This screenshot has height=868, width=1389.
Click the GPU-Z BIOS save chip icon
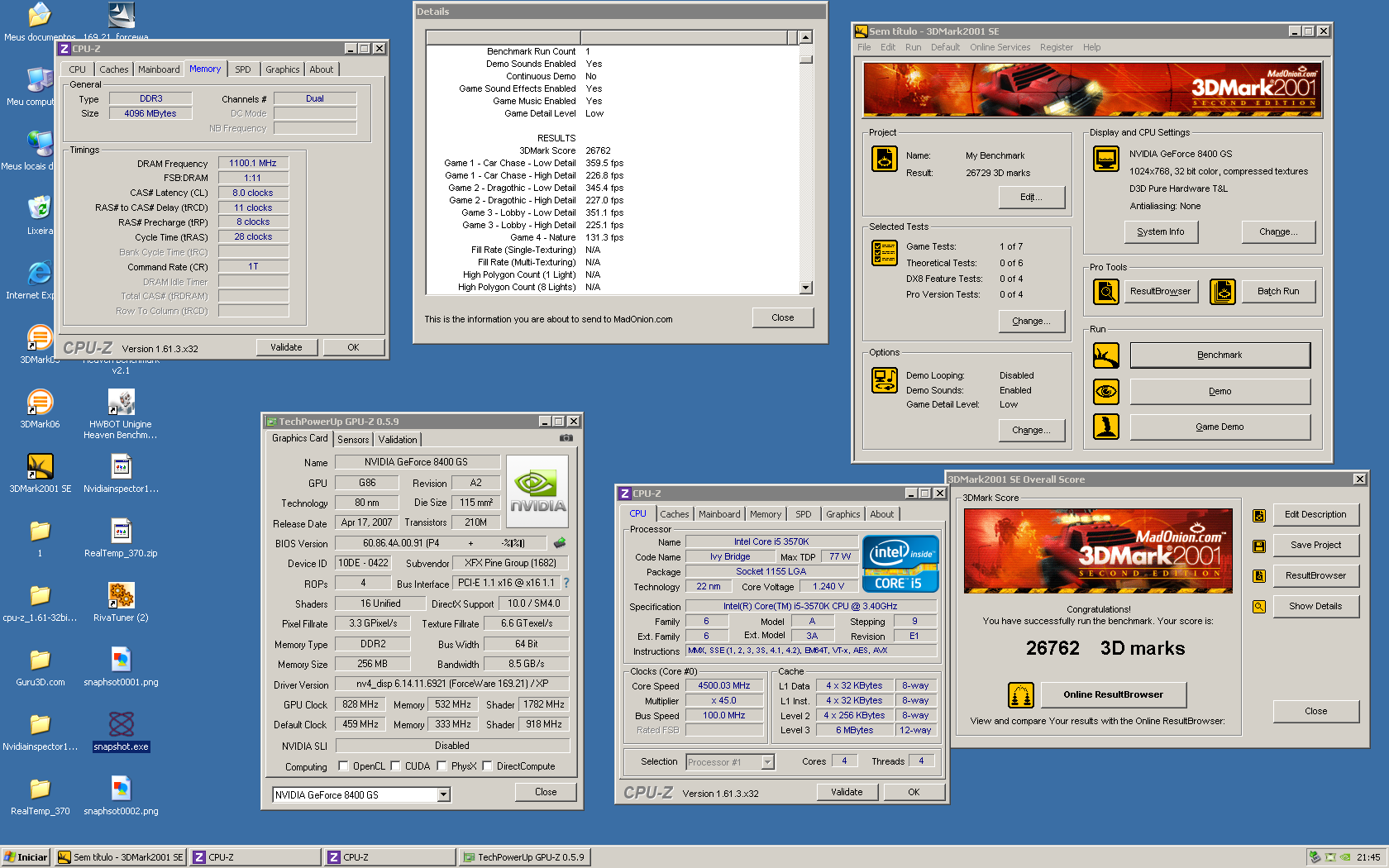coord(560,543)
